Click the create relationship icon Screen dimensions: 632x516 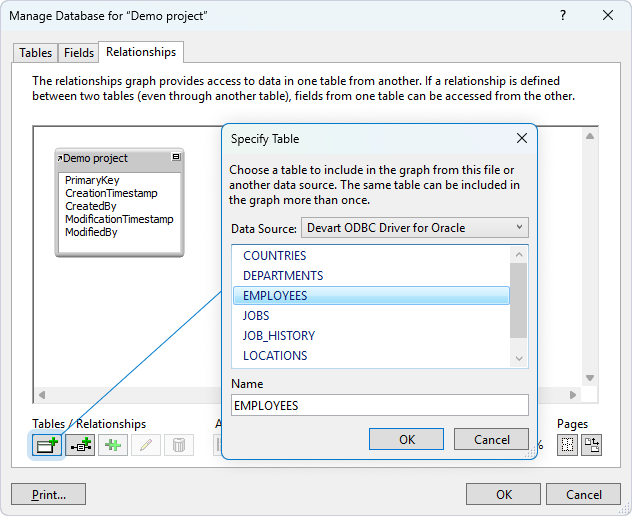[80, 445]
